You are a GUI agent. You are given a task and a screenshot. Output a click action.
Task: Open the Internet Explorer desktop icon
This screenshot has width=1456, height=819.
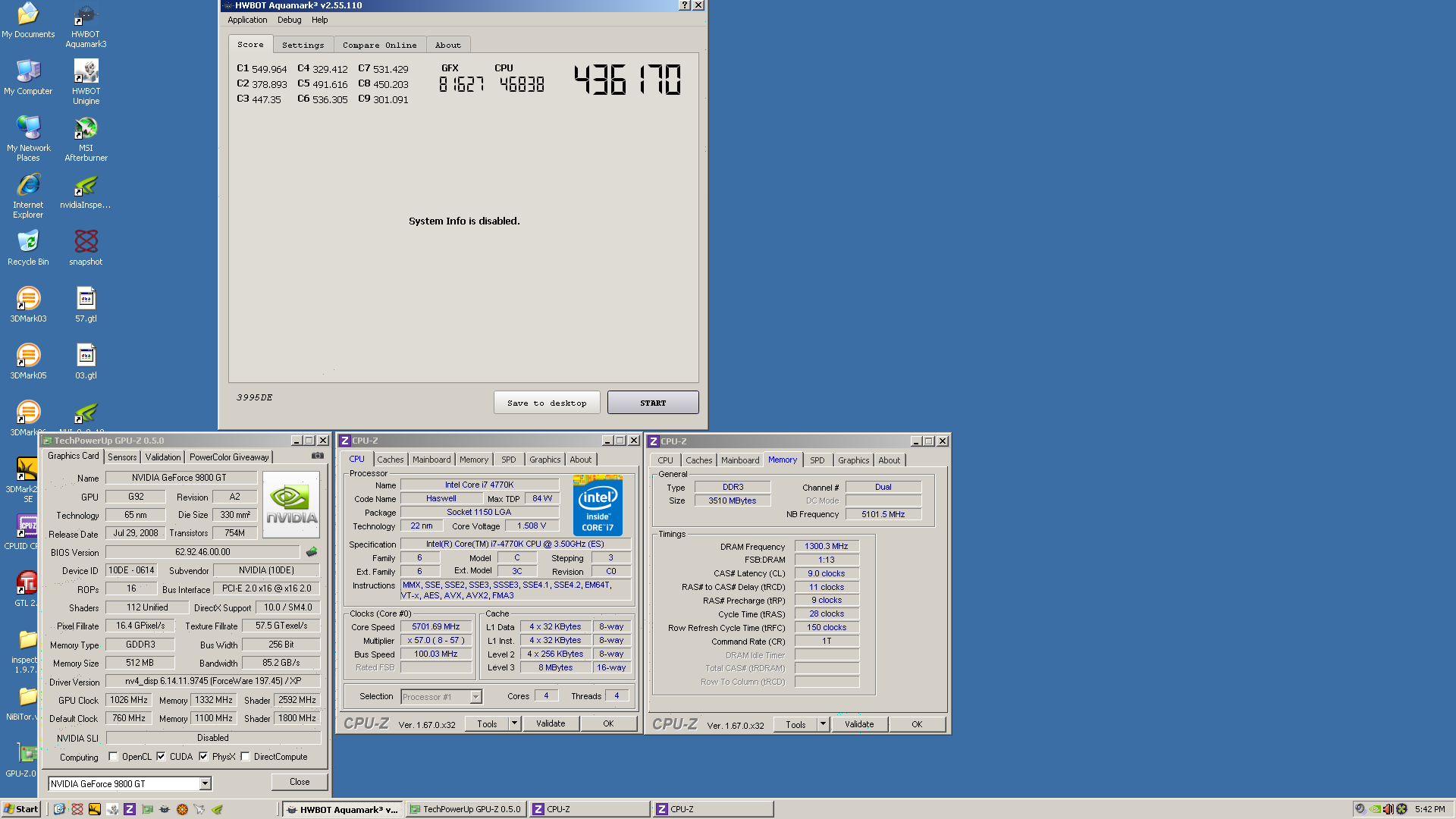[x=28, y=196]
